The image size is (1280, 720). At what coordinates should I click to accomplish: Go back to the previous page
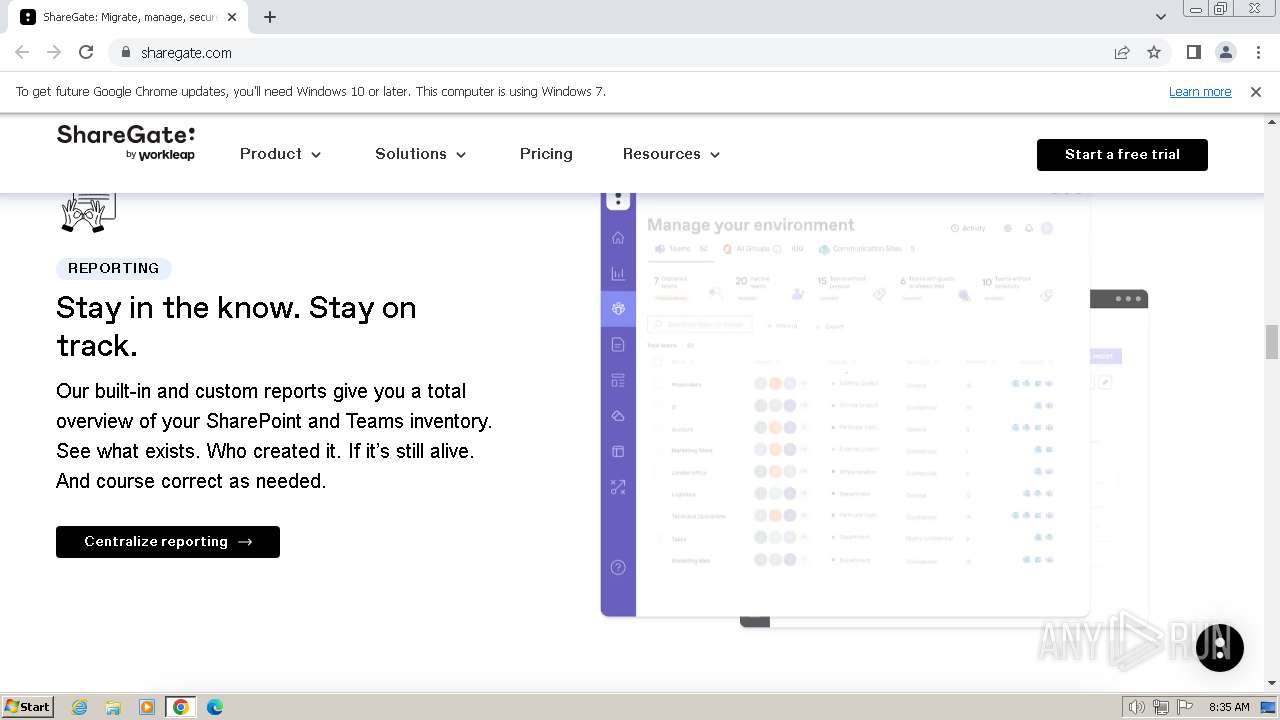tap(22, 52)
